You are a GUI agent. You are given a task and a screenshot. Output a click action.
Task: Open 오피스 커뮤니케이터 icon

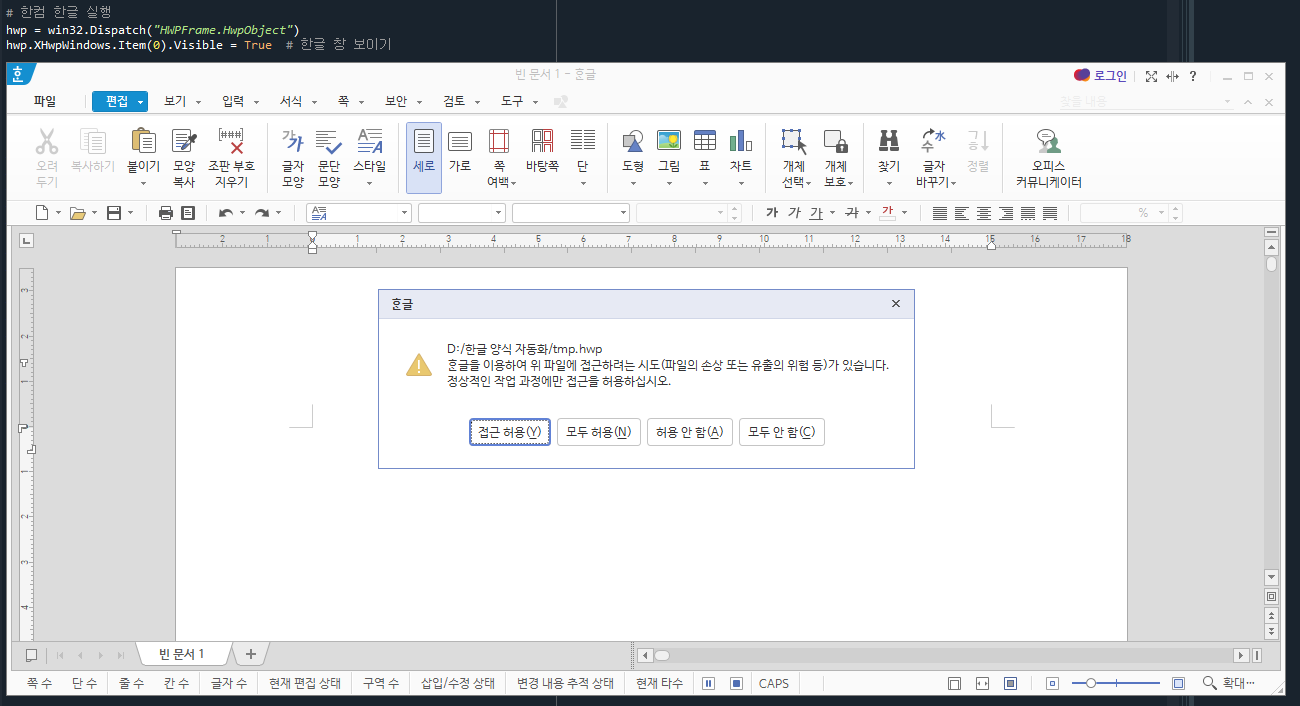1048,141
